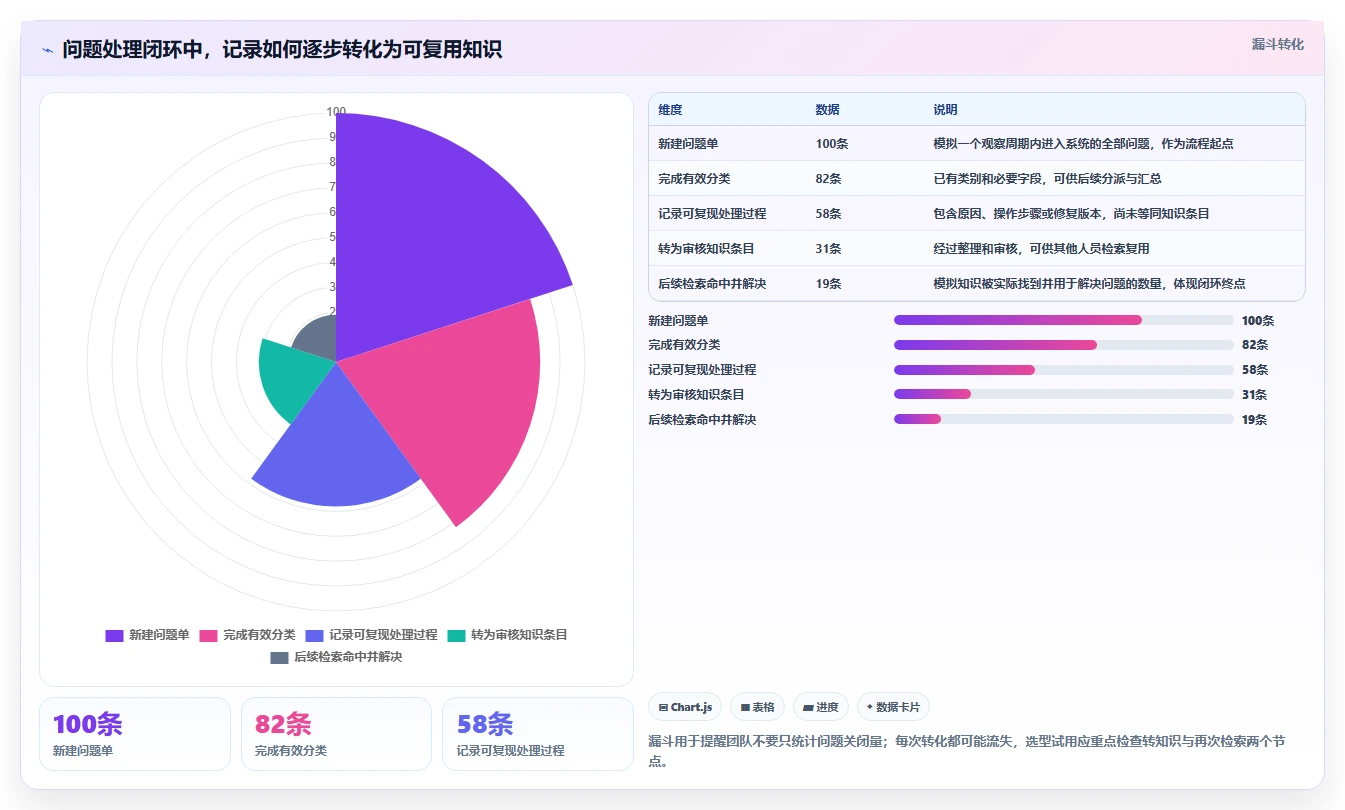The image size is (1345, 810).
Task: Toggle the 新建问题单 legend item under the chart
Action: [x=147, y=635]
